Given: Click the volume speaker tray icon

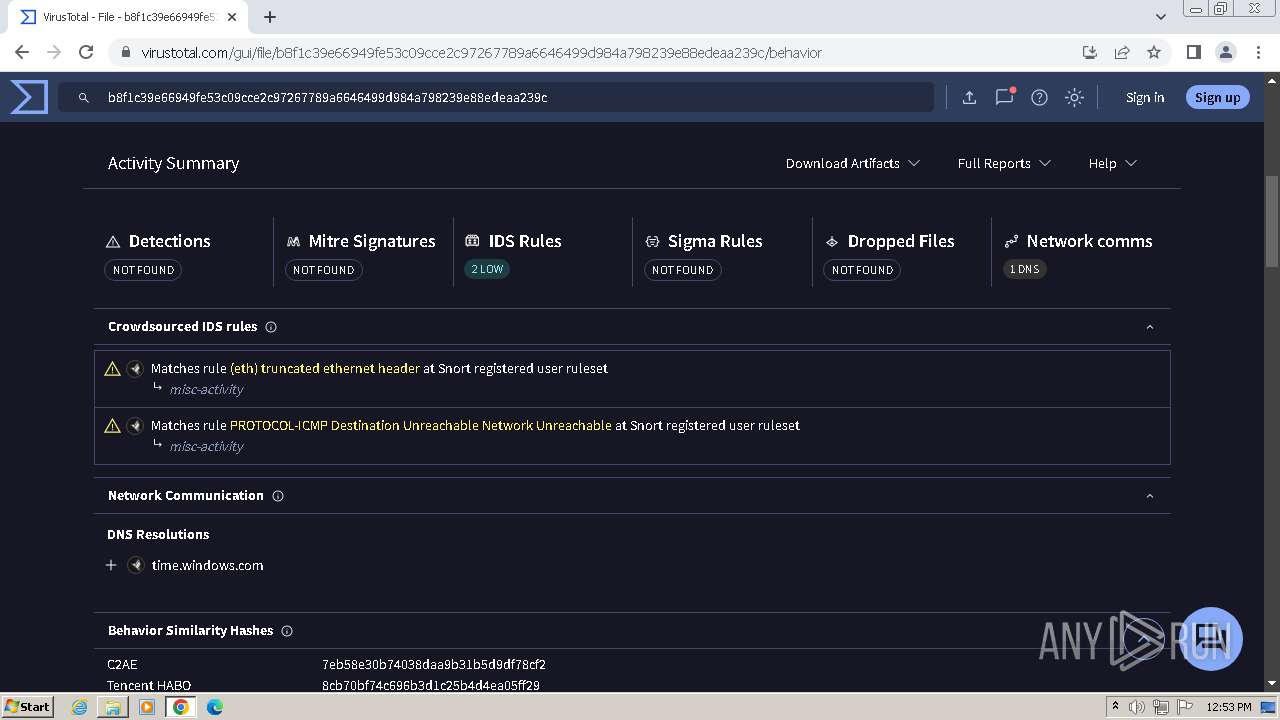Looking at the screenshot, I should [x=1137, y=707].
